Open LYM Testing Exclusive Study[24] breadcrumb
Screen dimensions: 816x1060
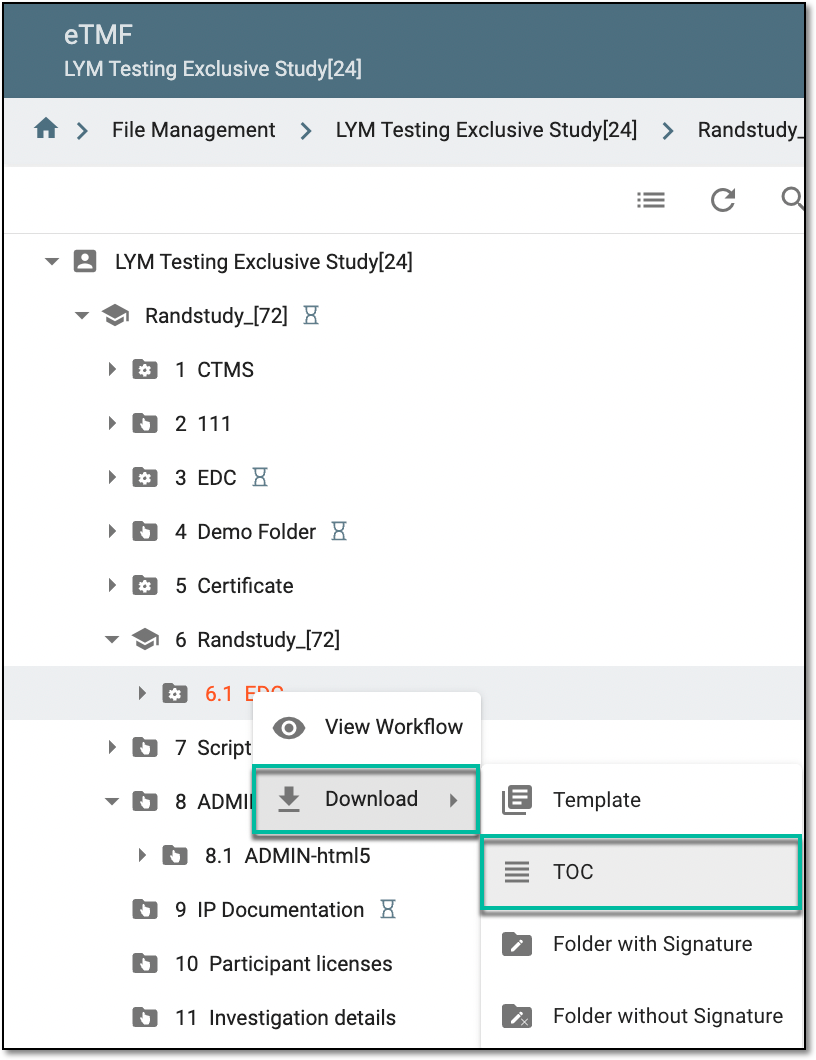[x=486, y=130]
